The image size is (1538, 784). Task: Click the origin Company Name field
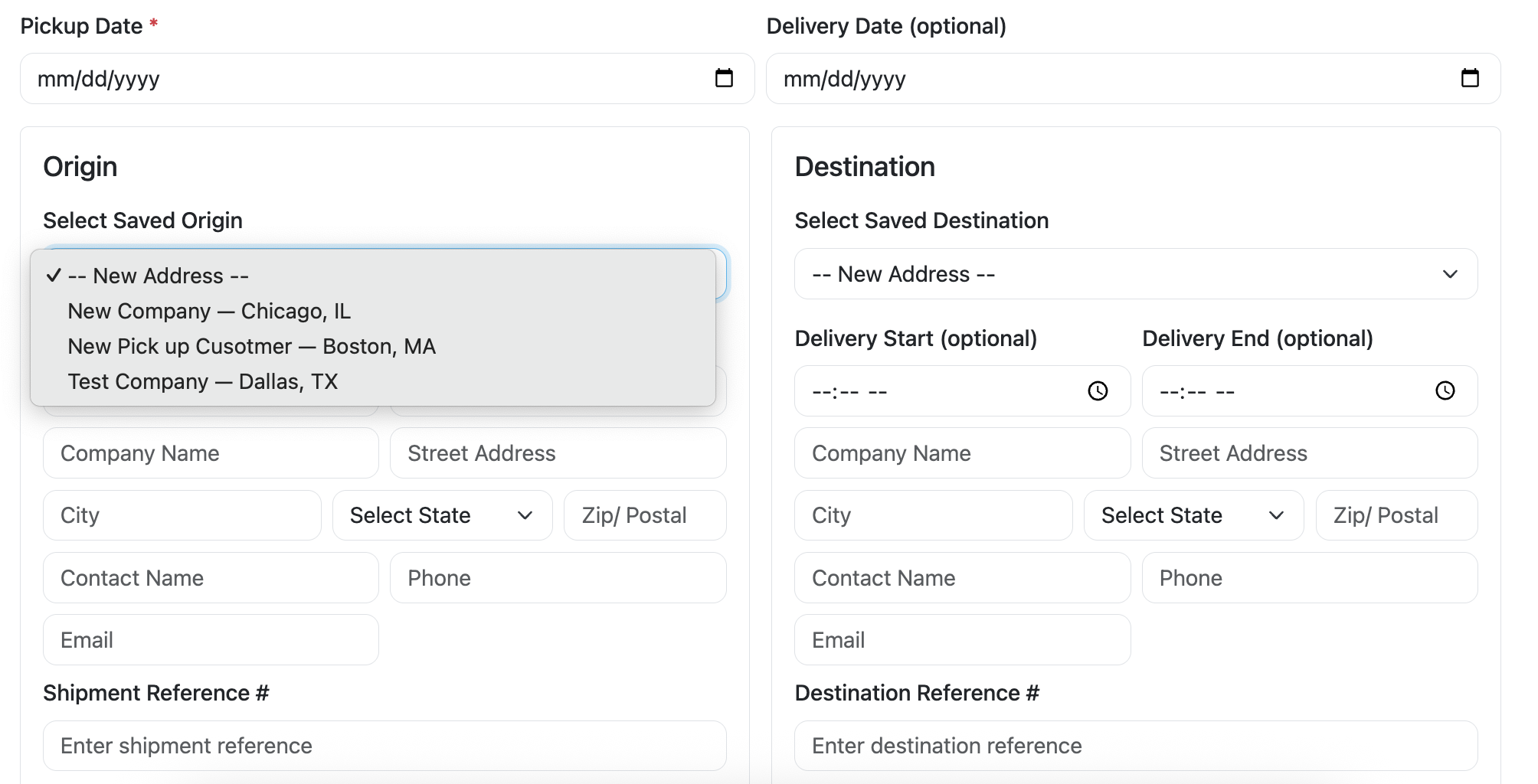coord(211,453)
